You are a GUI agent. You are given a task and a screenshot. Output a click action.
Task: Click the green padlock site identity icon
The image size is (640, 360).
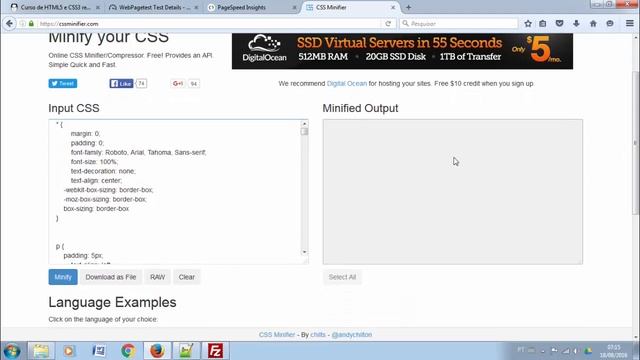(x=31, y=24)
